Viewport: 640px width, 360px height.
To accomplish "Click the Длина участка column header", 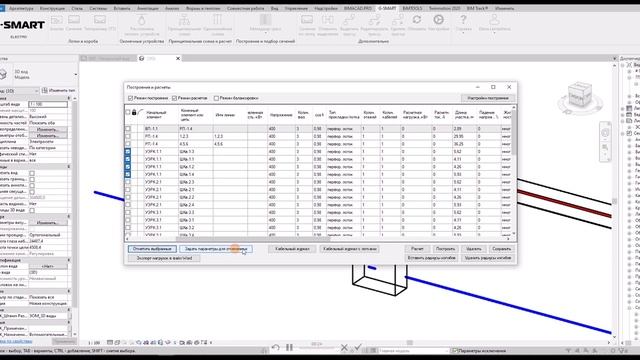I will point(464,114).
